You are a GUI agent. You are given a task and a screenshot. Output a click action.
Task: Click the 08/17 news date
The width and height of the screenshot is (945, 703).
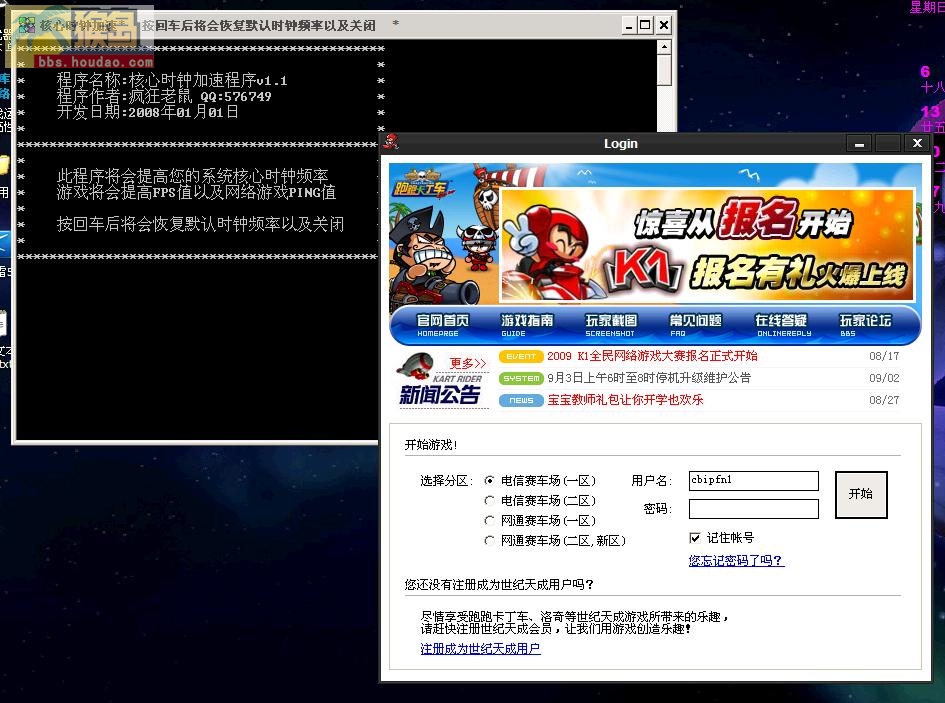coord(884,356)
